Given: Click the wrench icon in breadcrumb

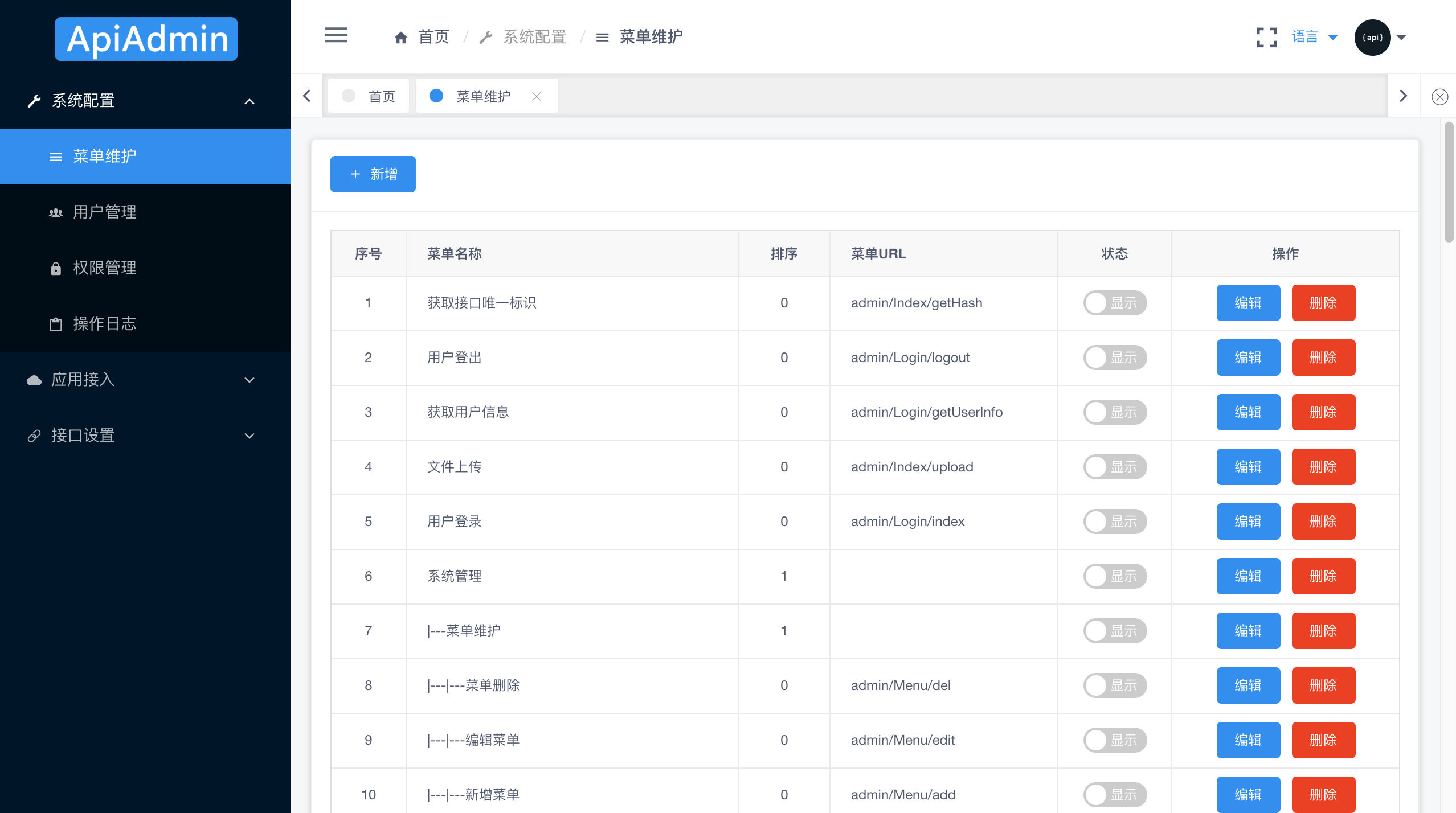Looking at the screenshot, I should click(486, 38).
